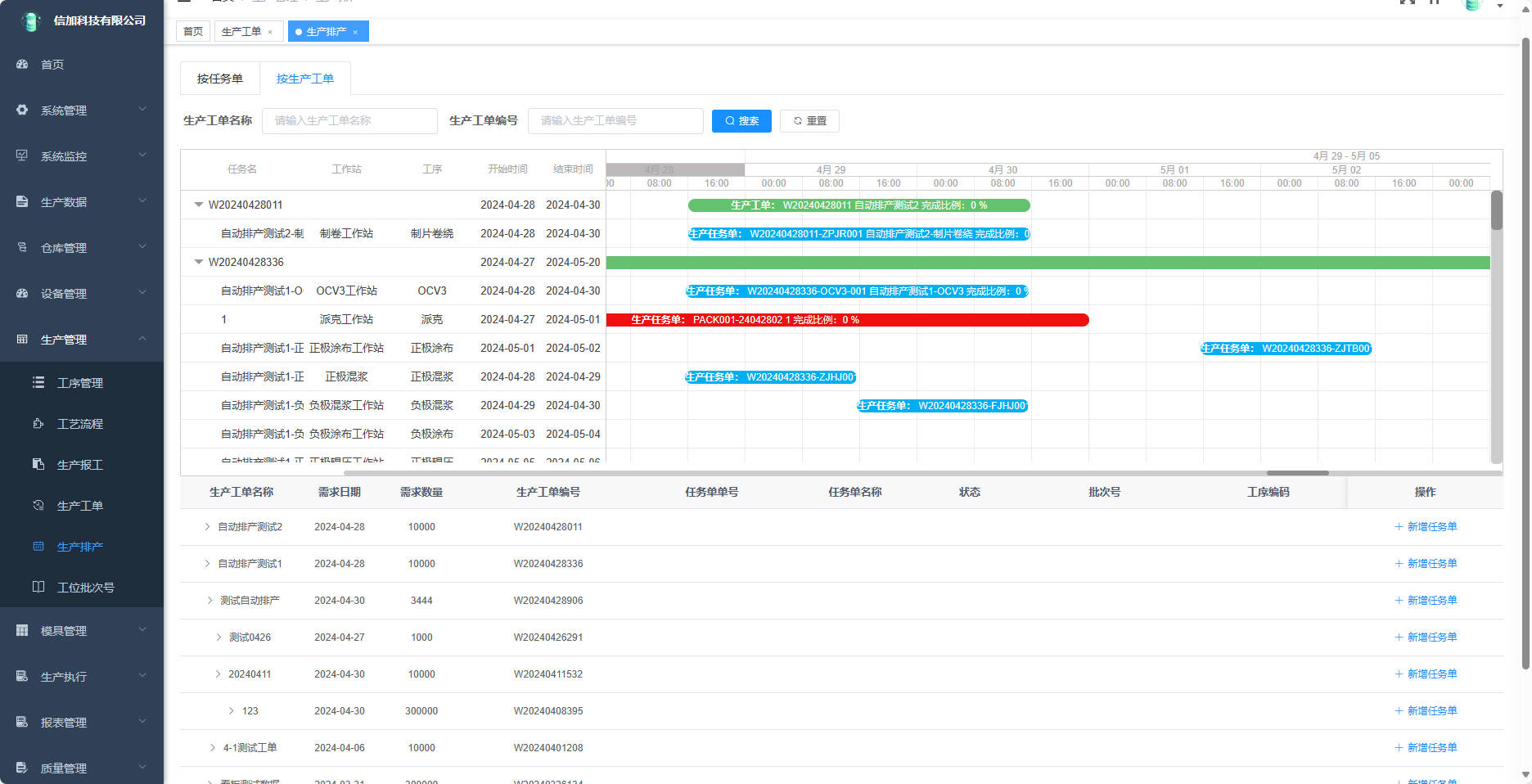The image size is (1532, 784).
Task: Expand the 系统管理 sidebar menu
Action: [x=81, y=110]
